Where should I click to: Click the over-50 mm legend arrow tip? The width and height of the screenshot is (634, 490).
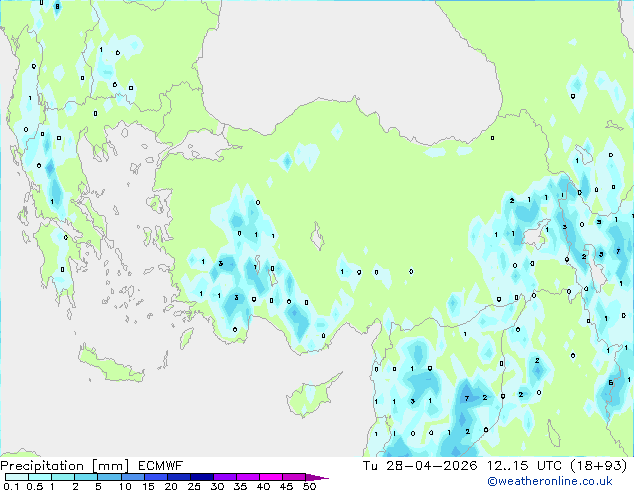tap(317, 477)
